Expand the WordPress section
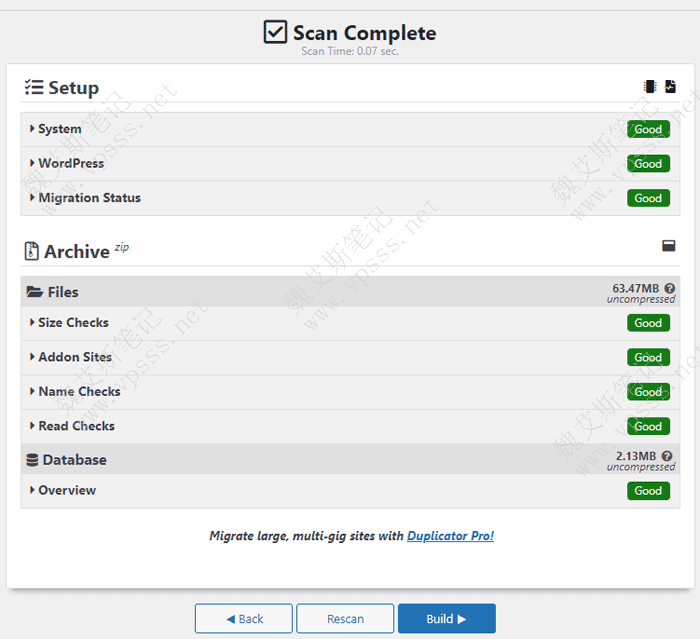The image size is (700, 639). [x=70, y=163]
